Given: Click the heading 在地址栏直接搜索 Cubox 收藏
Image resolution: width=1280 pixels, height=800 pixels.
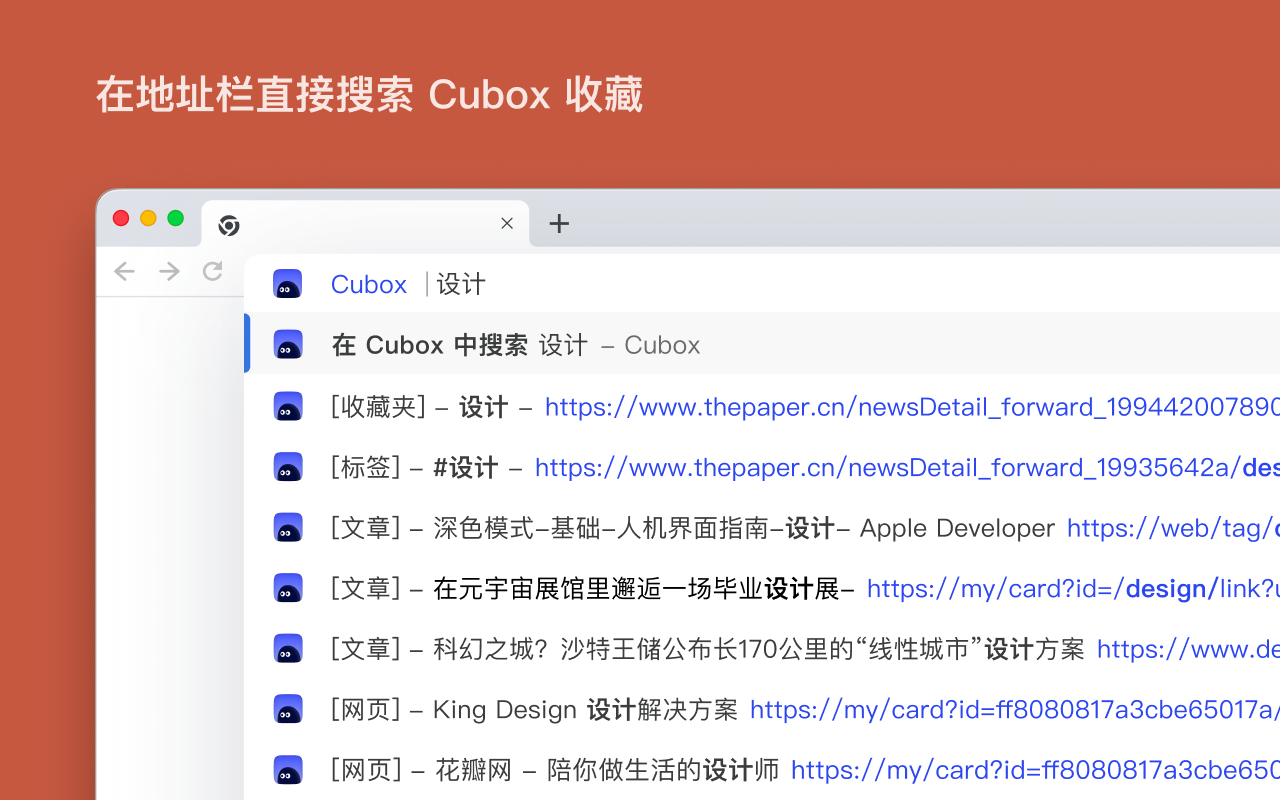Looking at the screenshot, I should click(369, 95).
